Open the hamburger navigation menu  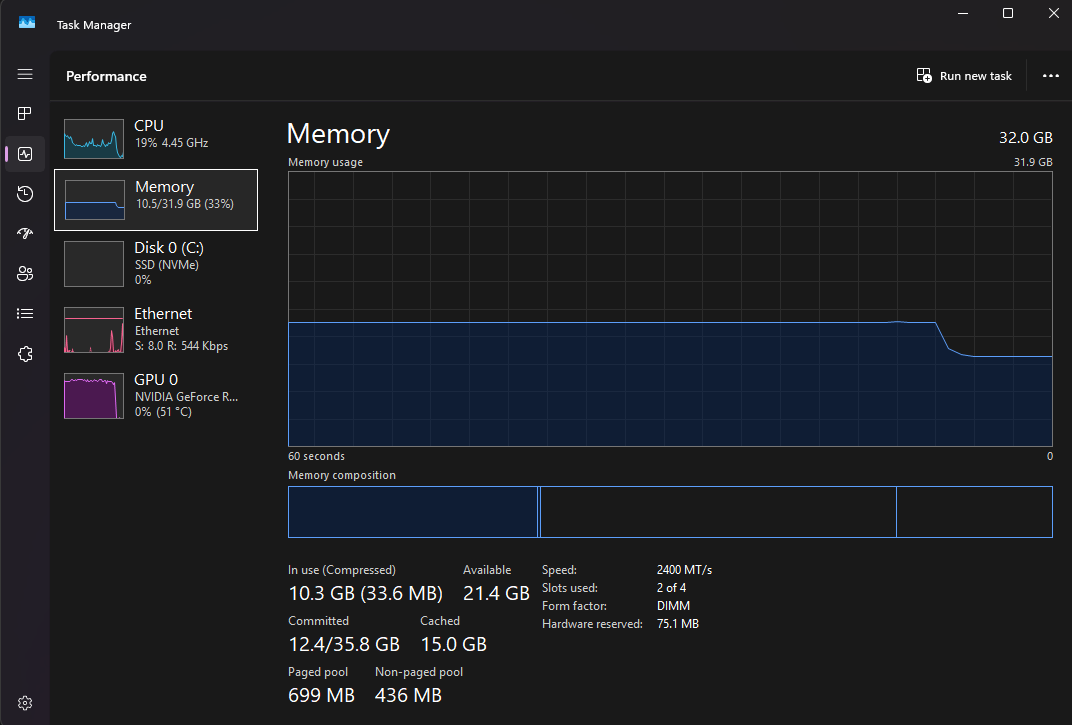25,74
